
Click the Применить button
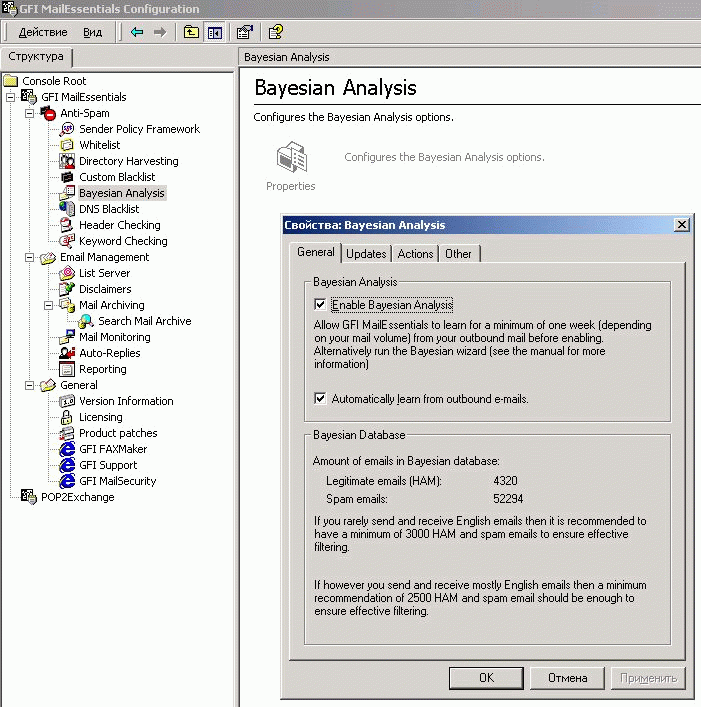click(x=648, y=678)
